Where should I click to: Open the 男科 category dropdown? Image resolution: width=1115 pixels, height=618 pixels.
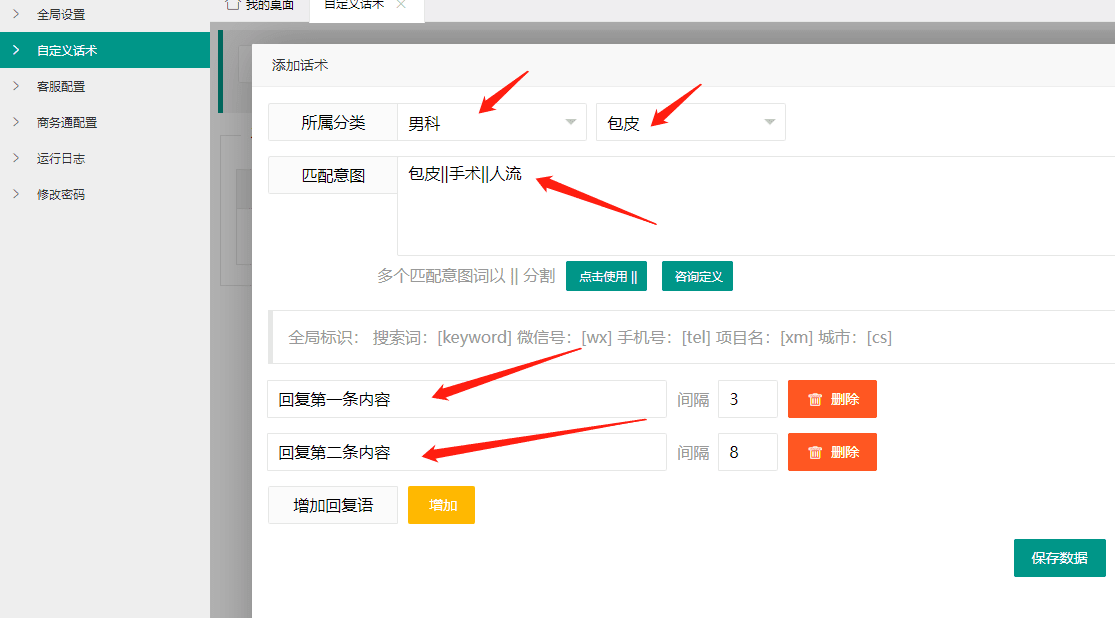492,123
